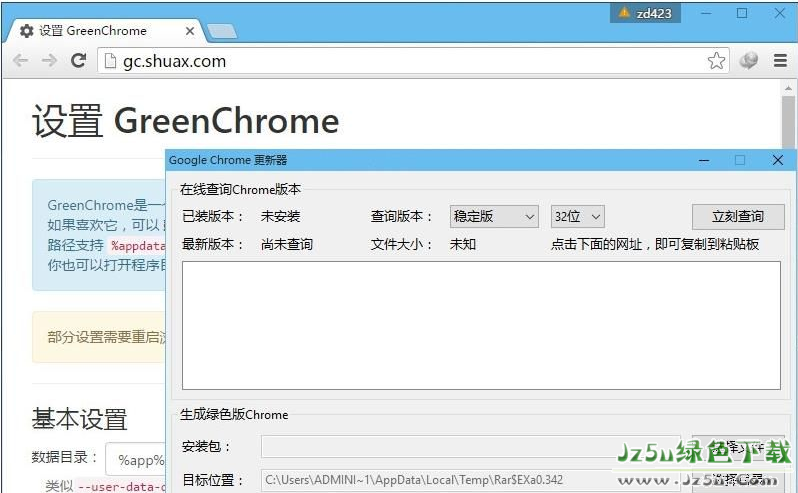798x493 pixels.
Task: Click the 点击下面的网址 hint text
Action: (x=654, y=245)
